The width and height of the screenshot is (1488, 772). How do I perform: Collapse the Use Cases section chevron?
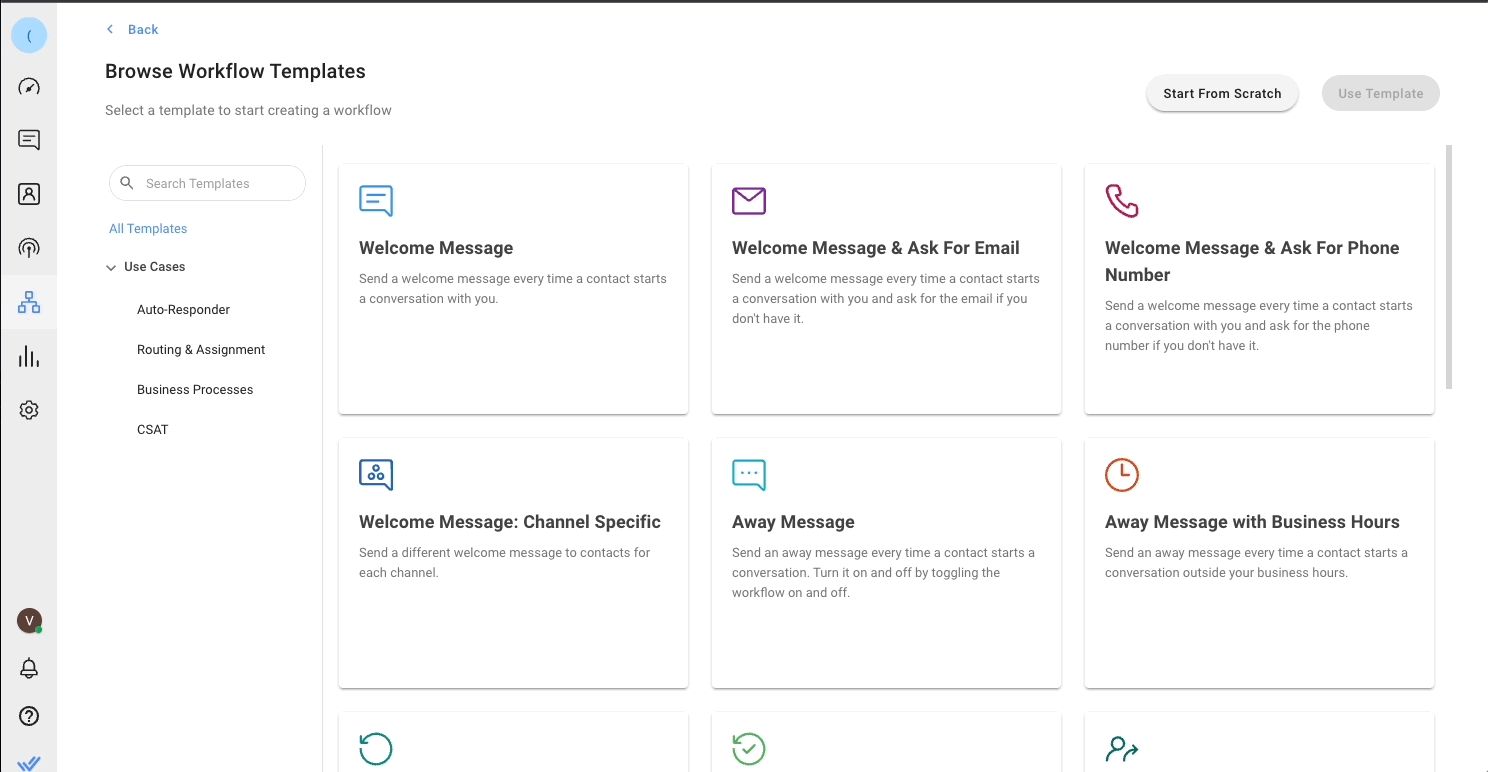[111, 268]
